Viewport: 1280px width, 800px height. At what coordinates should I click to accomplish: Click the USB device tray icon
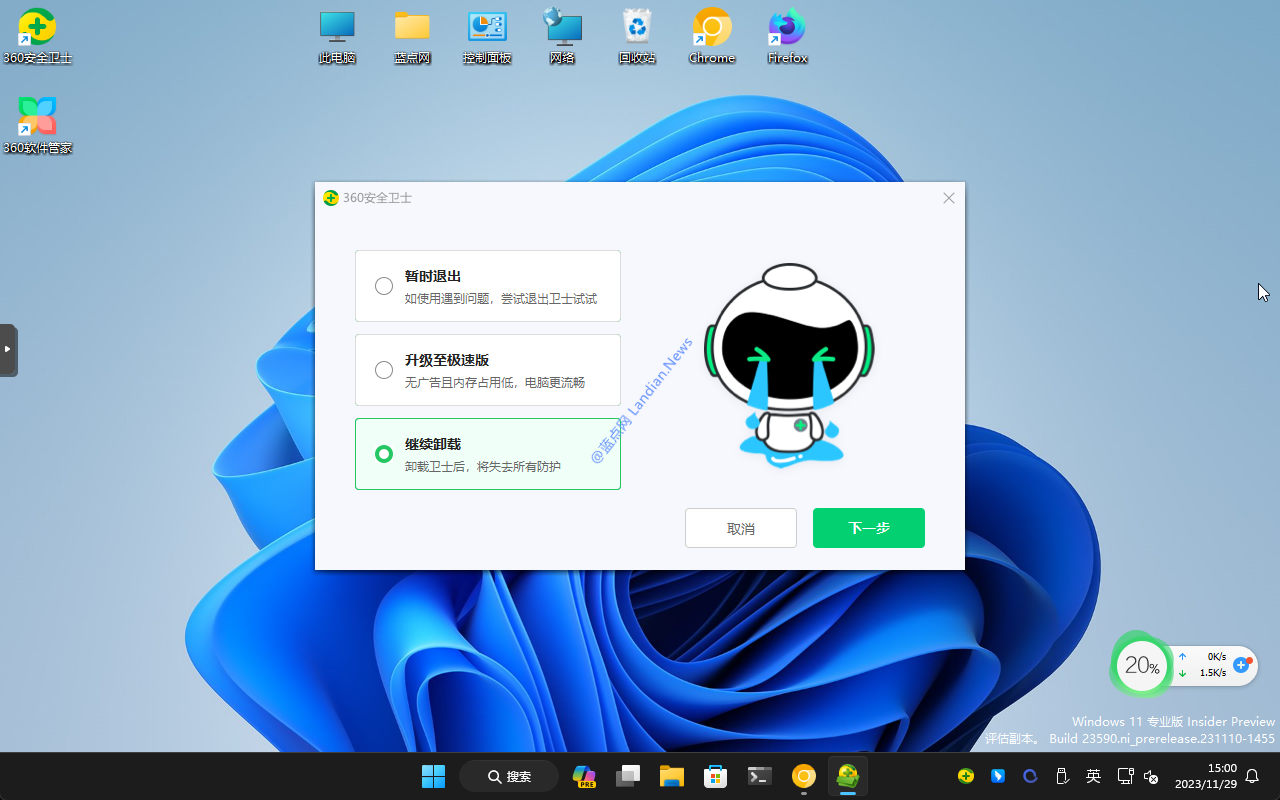1062,776
